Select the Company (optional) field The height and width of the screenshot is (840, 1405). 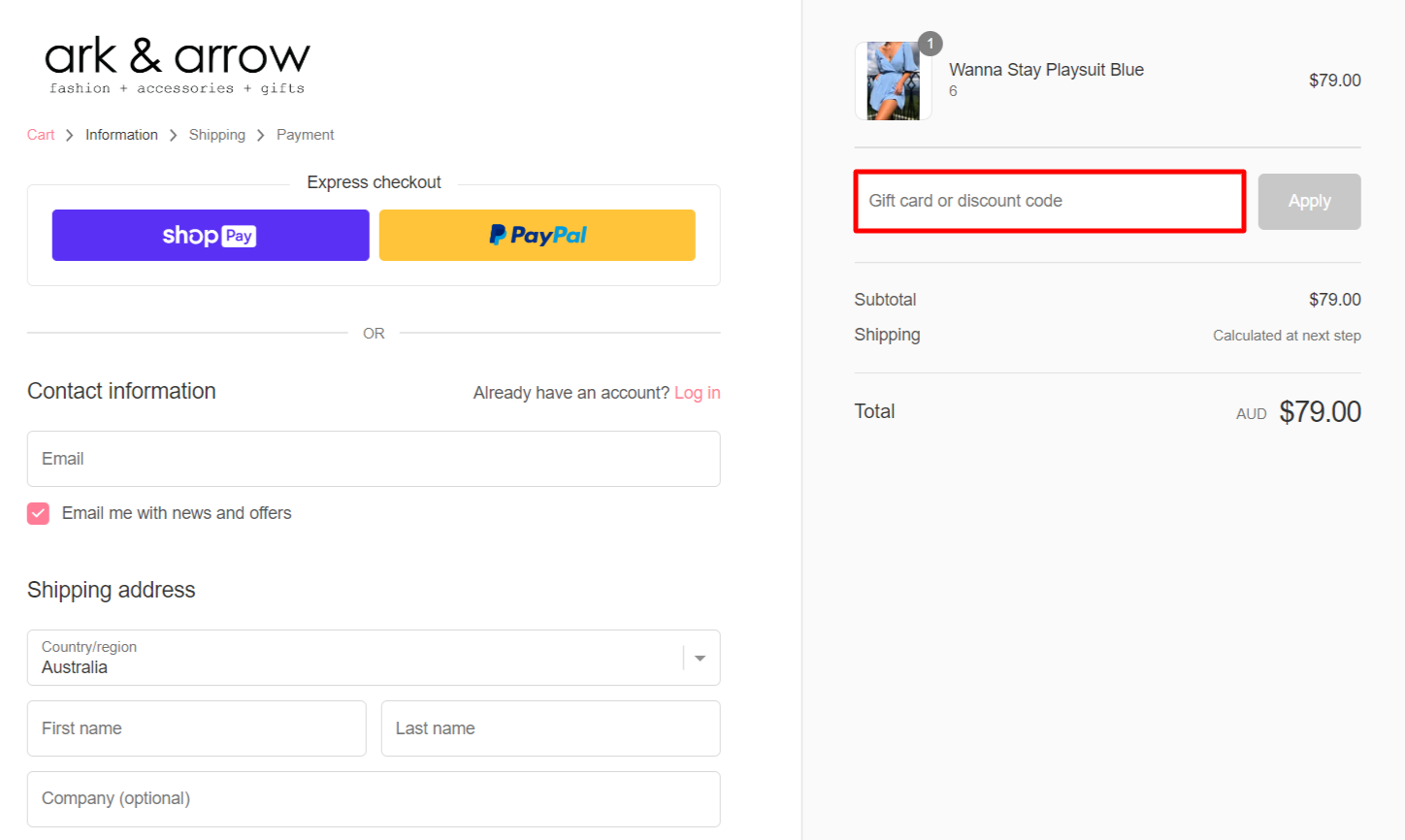coord(374,798)
